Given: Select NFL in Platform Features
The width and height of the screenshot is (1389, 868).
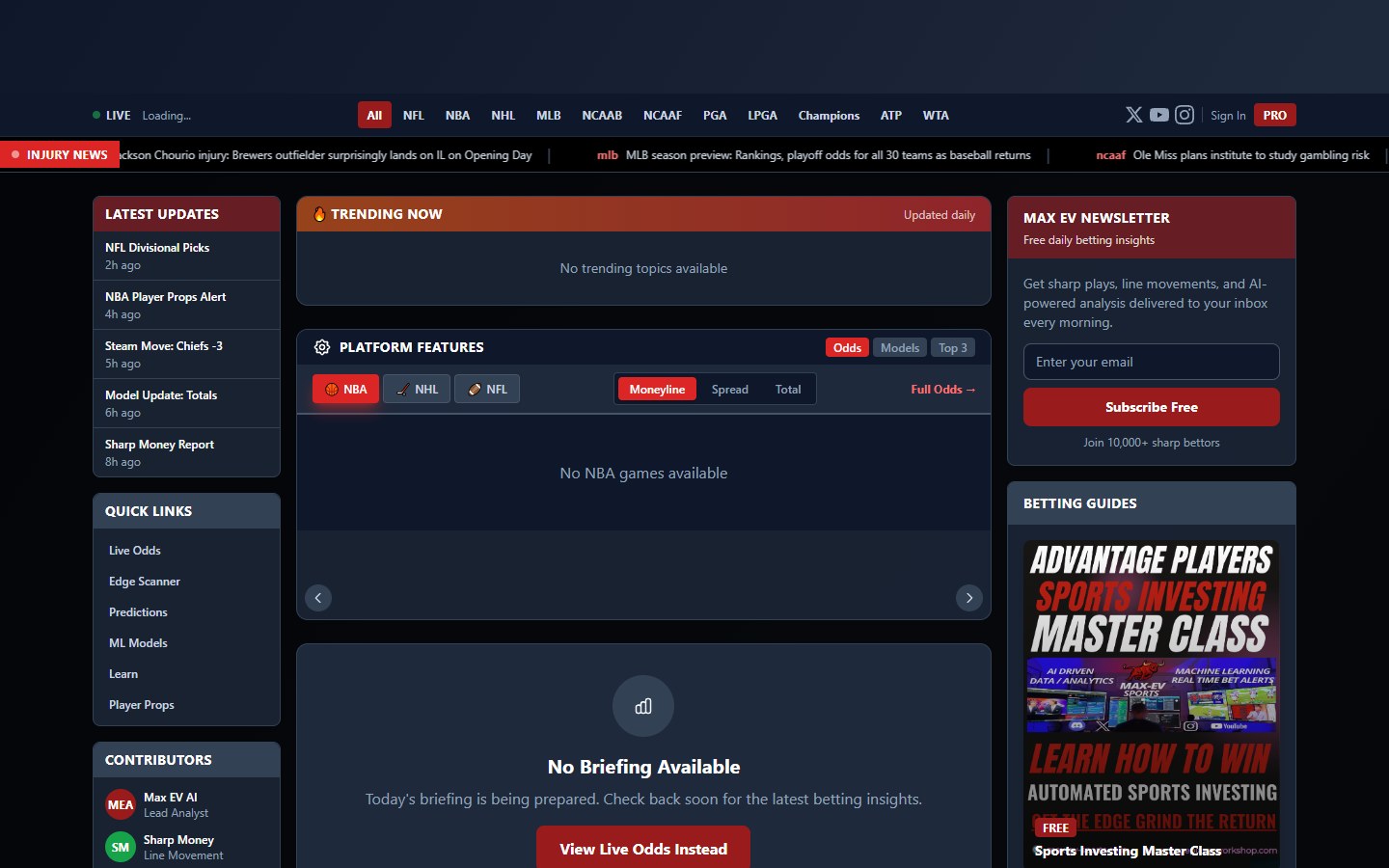Looking at the screenshot, I should point(487,389).
